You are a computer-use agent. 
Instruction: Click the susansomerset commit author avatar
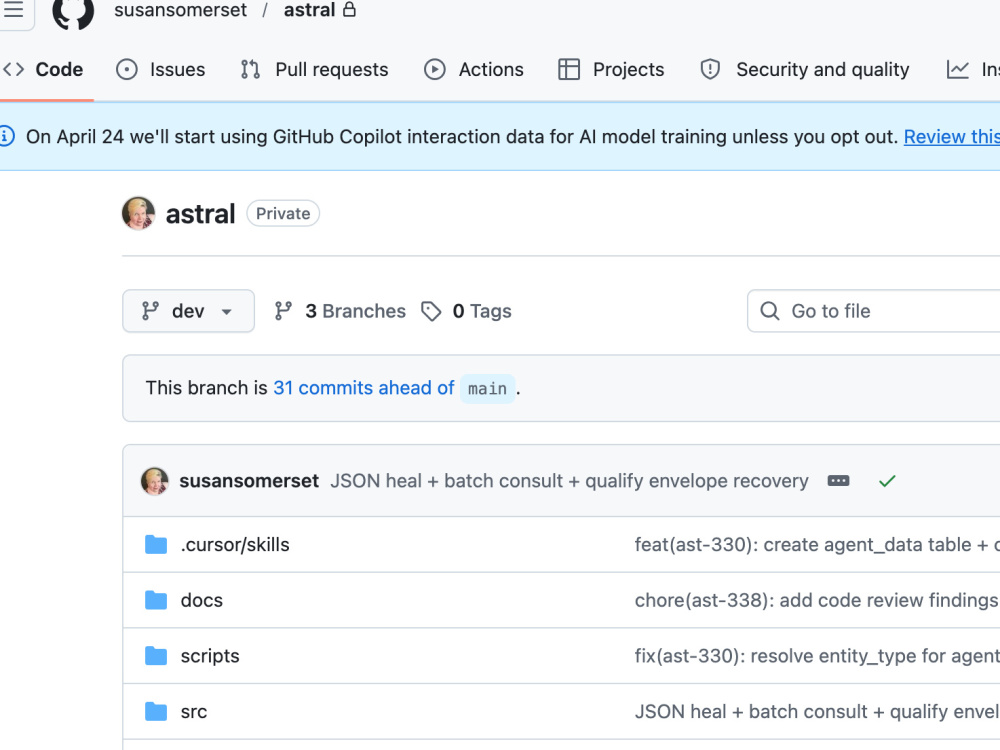point(155,481)
